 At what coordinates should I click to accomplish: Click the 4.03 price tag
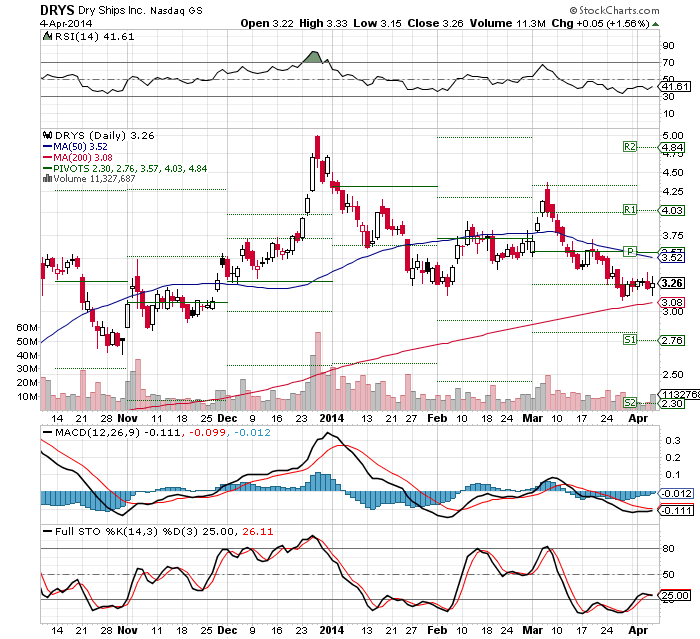click(672, 210)
